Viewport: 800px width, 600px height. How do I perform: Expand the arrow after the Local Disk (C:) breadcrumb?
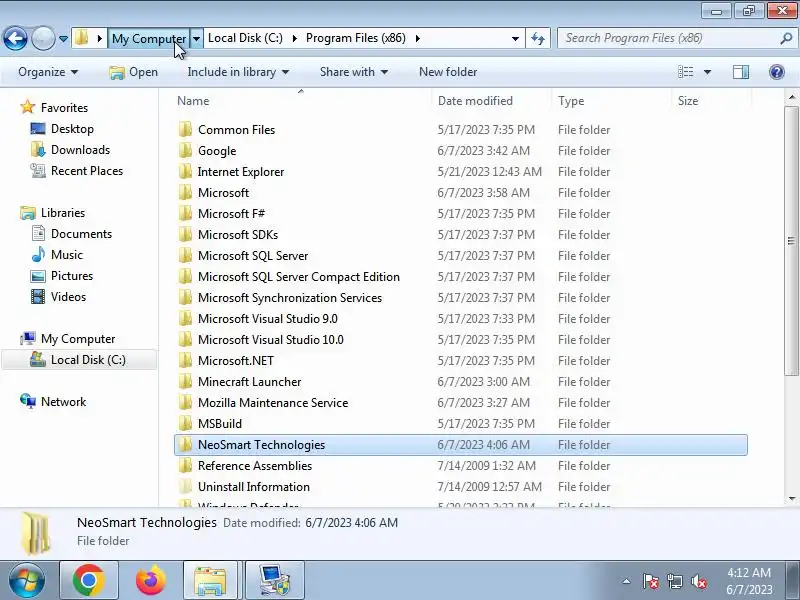(x=294, y=38)
